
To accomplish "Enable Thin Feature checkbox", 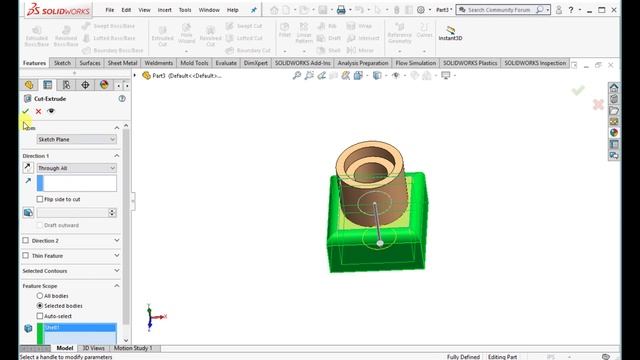I will [x=26, y=256].
